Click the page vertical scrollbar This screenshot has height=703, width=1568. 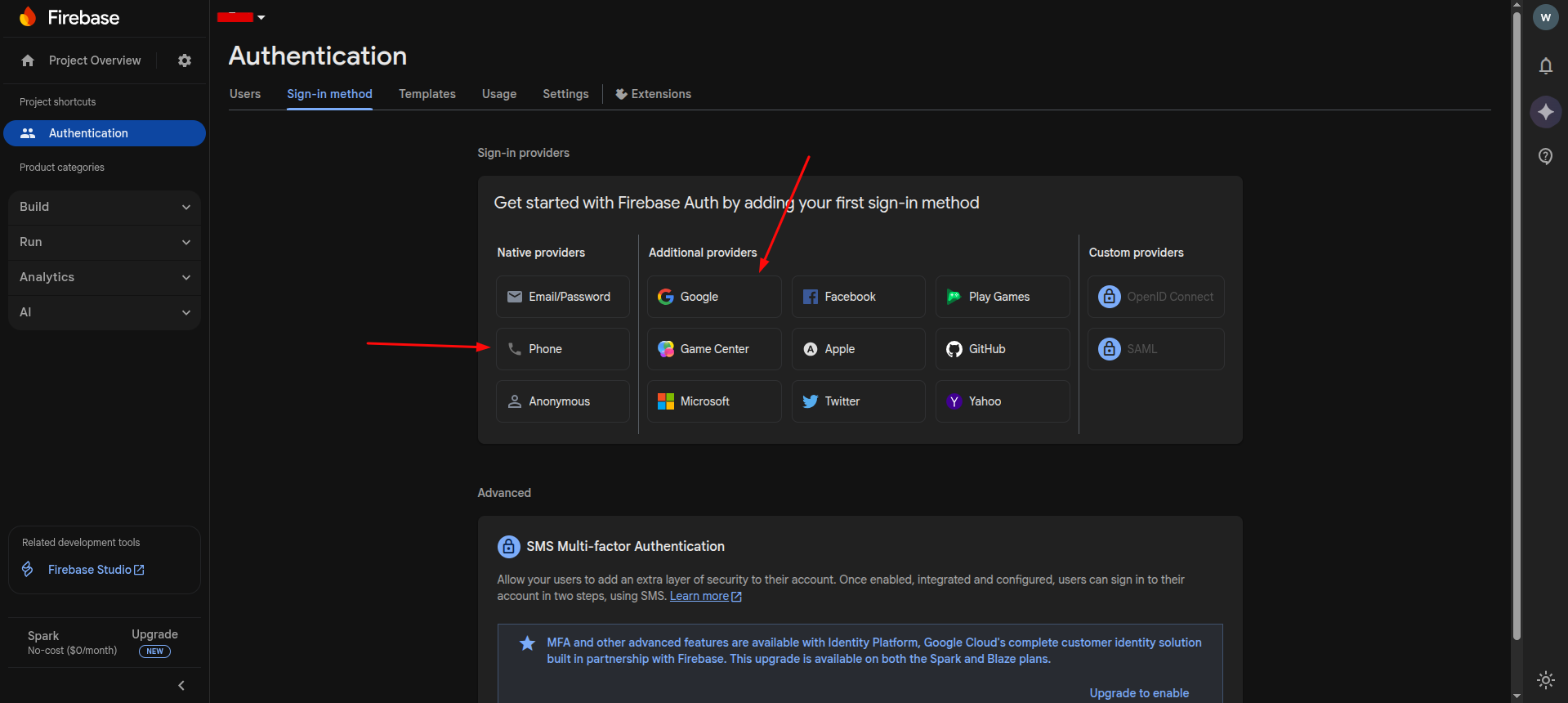click(1517, 327)
